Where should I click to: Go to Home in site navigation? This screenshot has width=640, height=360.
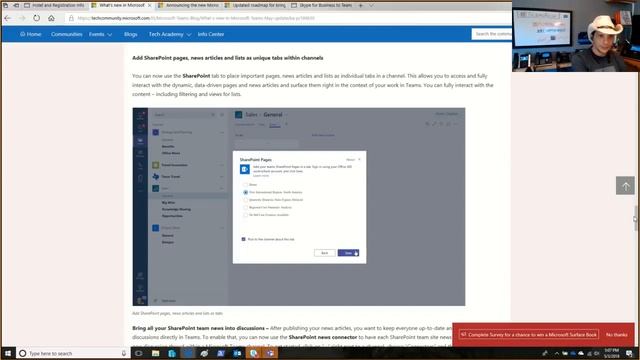coord(31,34)
